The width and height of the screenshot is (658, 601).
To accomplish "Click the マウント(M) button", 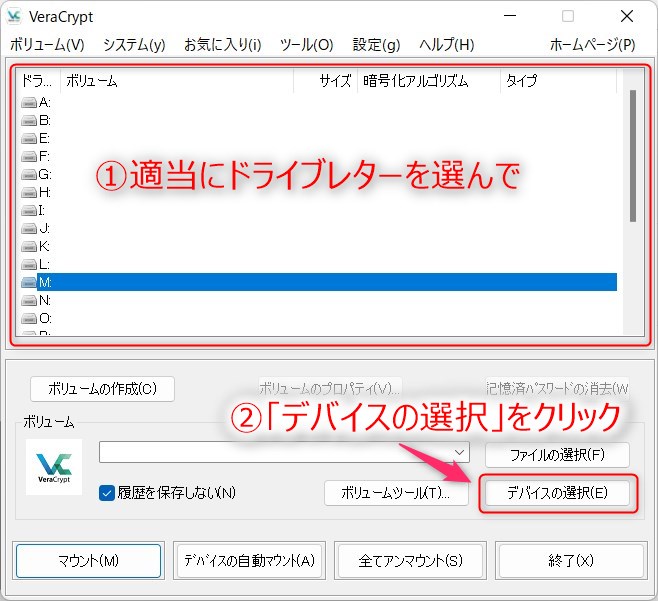I will [88, 561].
